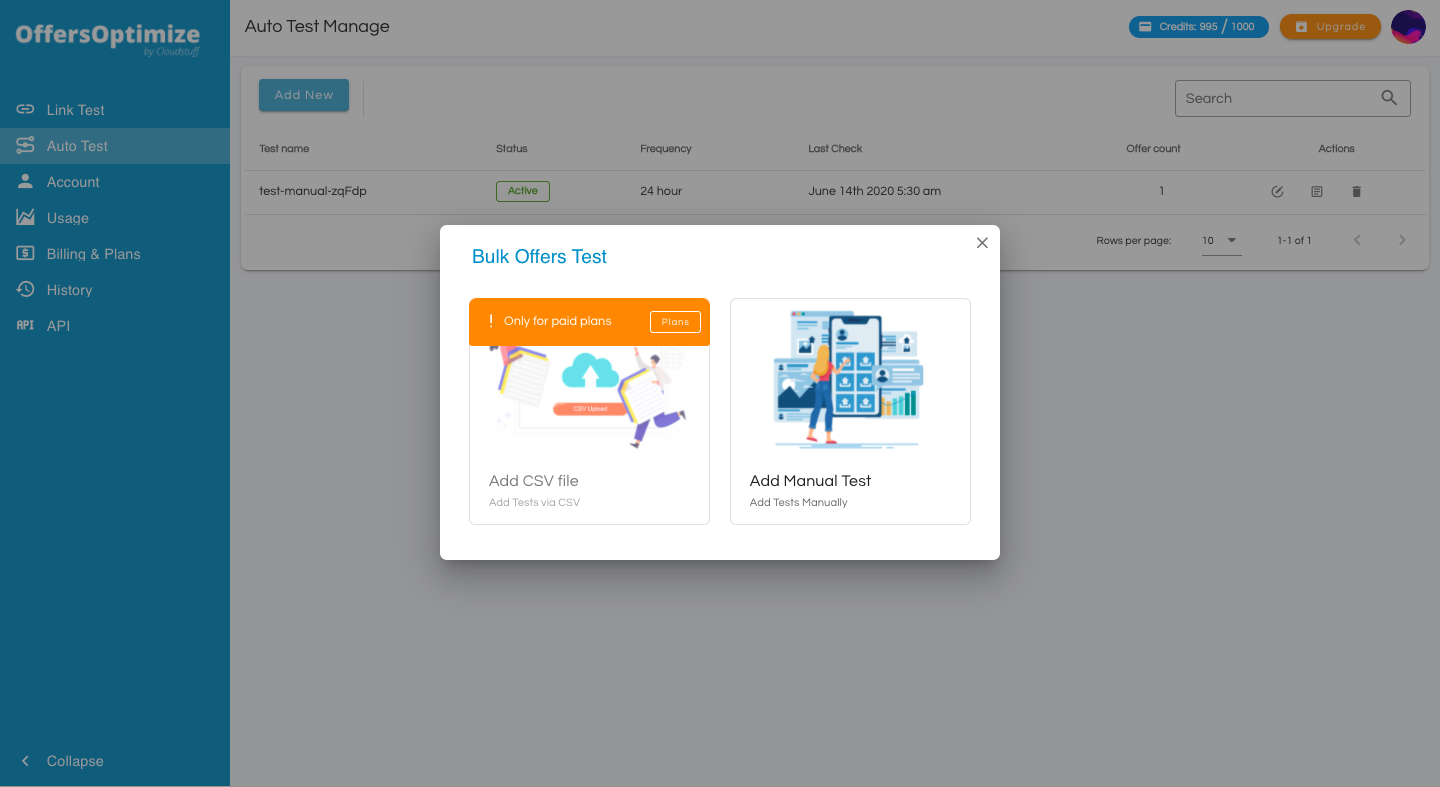
Task: Click the Add New button
Action: coord(304,95)
